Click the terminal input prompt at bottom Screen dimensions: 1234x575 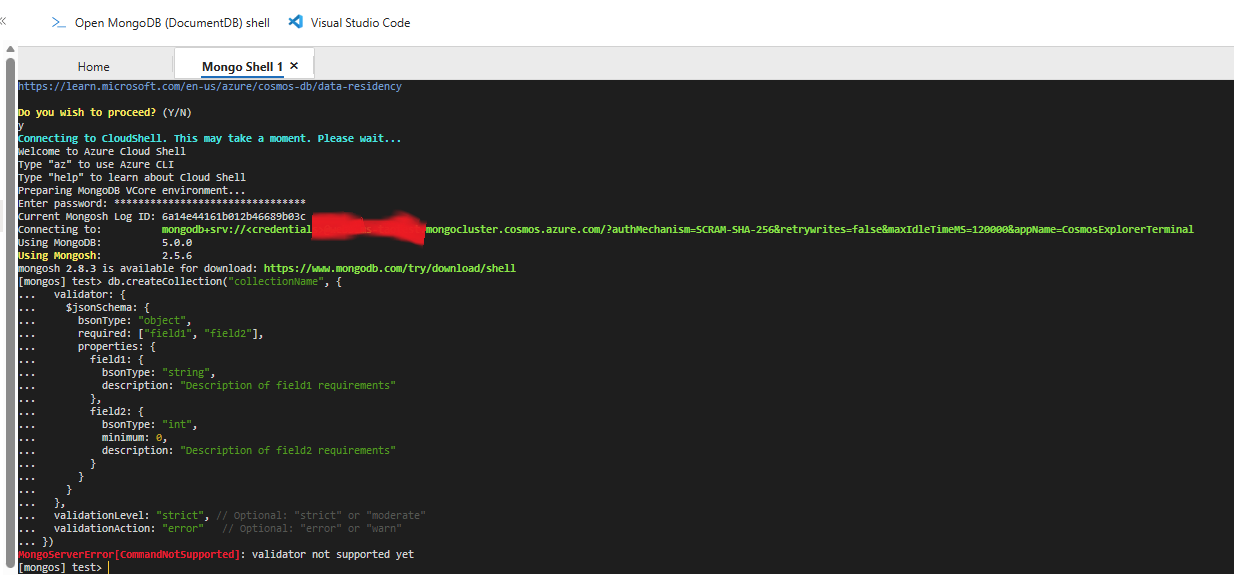(63, 567)
